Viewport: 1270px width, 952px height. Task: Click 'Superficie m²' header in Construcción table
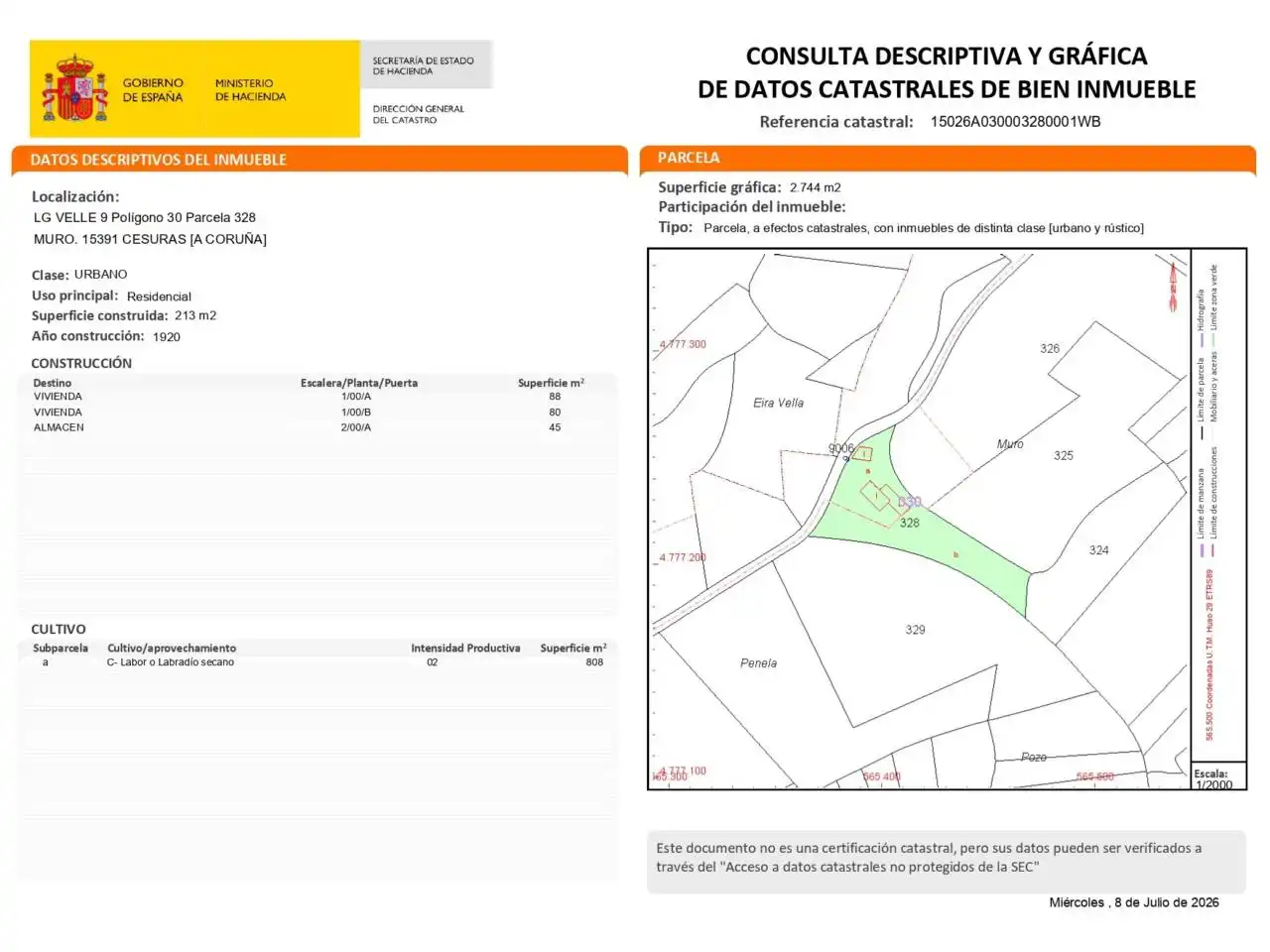(x=552, y=383)
